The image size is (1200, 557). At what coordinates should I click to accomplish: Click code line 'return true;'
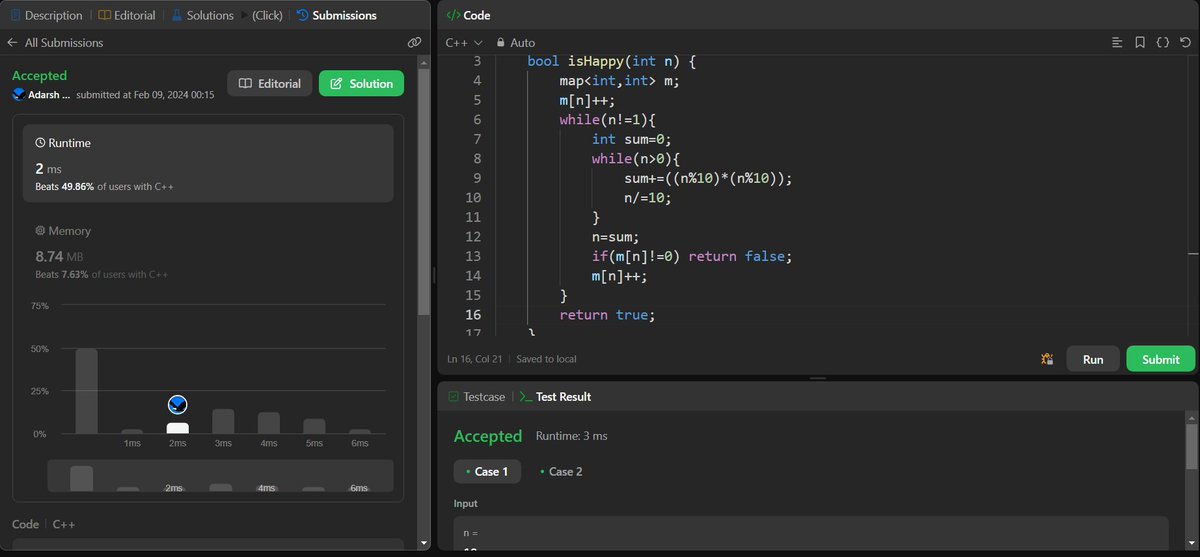(x=607, y=315)
